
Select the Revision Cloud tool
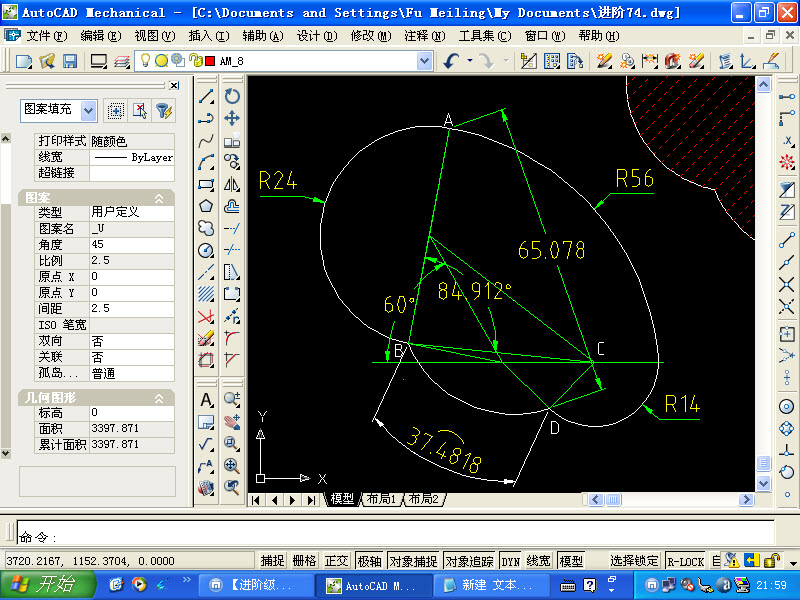point(206,228)
